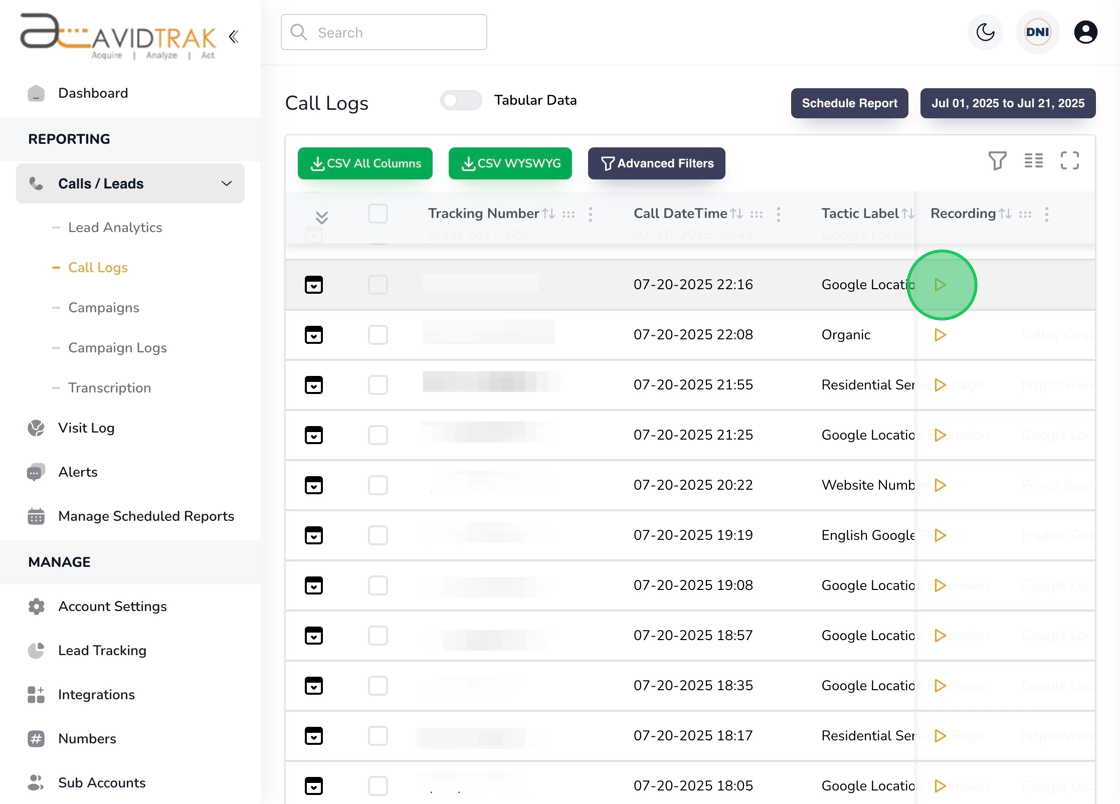Expand details of the 07-20-2025 18:57 row
This screenshot has height=804, width=1120.
point(314,635)
